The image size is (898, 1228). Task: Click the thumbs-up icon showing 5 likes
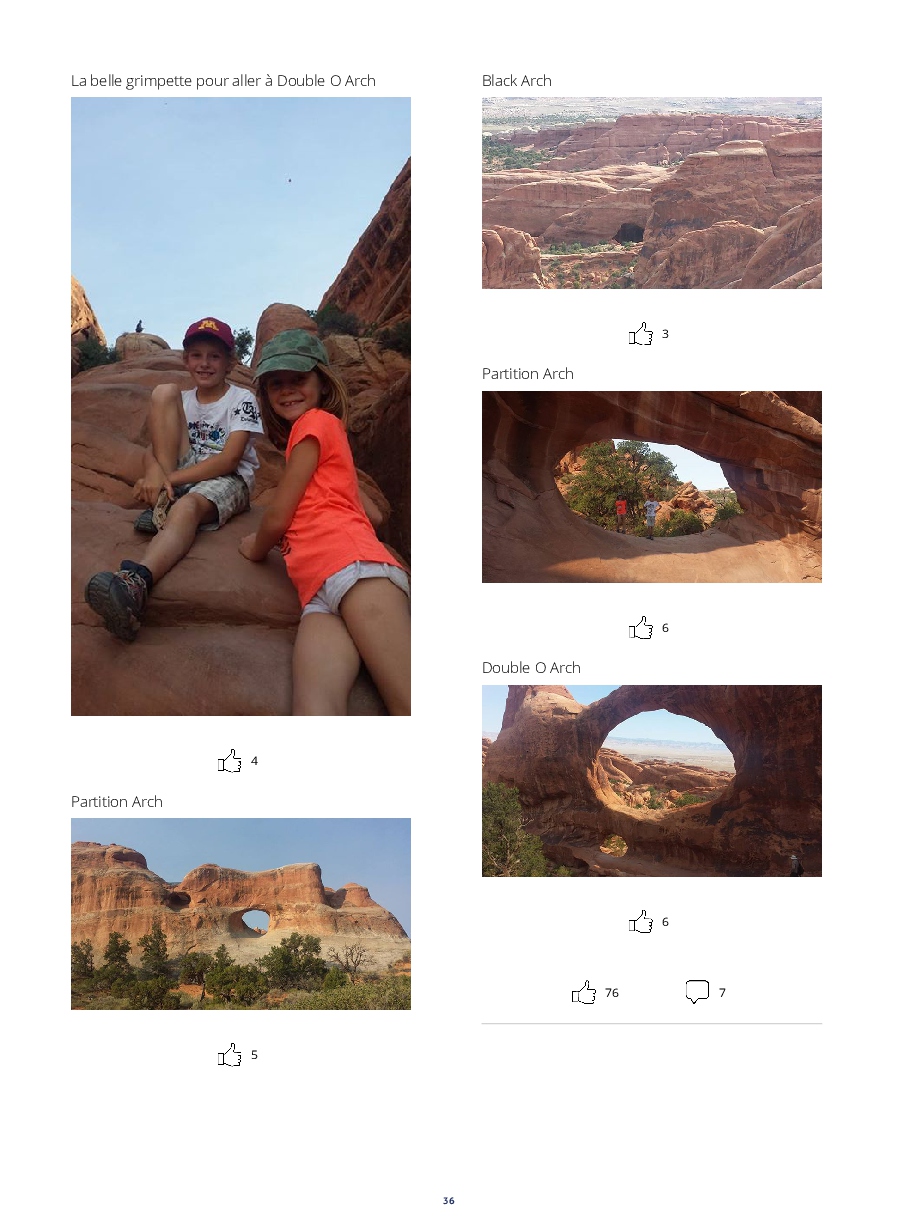click(230, 1055)
